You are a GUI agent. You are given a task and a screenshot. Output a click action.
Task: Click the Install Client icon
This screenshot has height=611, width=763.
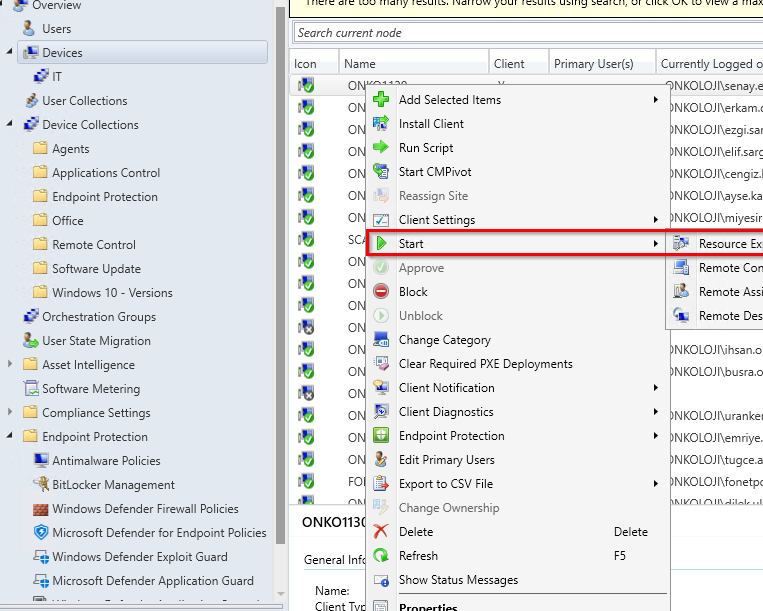[381, 123]
